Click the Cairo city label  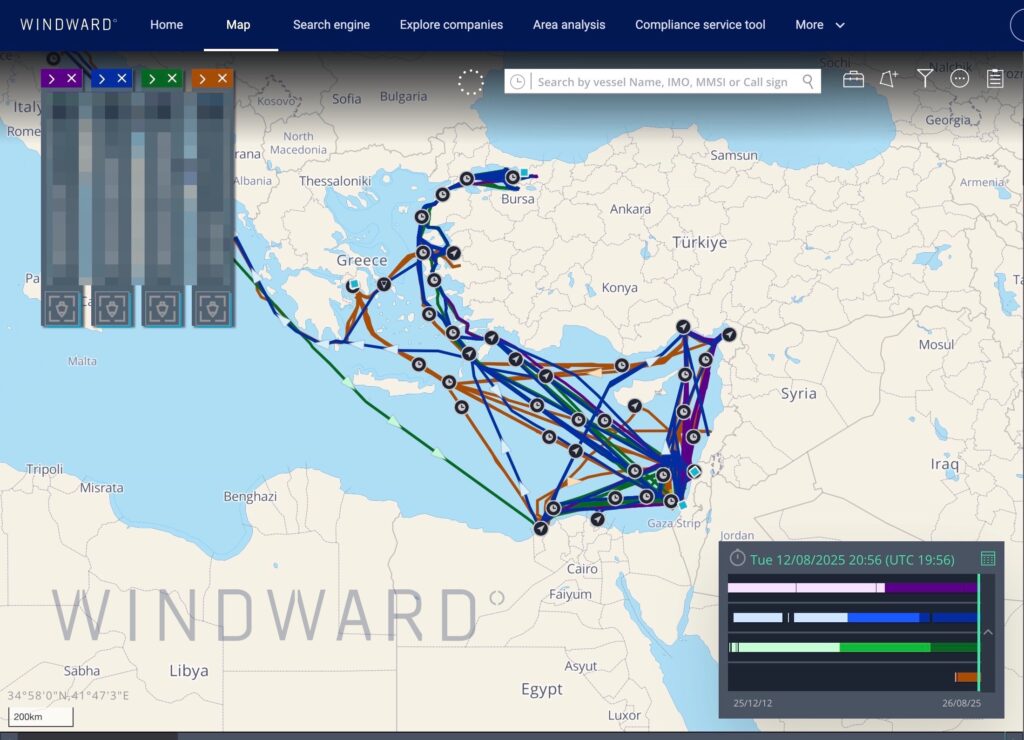point(582,569)
